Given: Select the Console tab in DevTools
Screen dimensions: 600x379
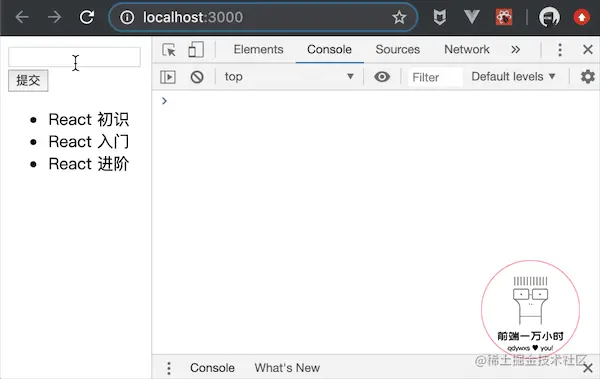Looking at the screenshot, I should click(329, 49).
